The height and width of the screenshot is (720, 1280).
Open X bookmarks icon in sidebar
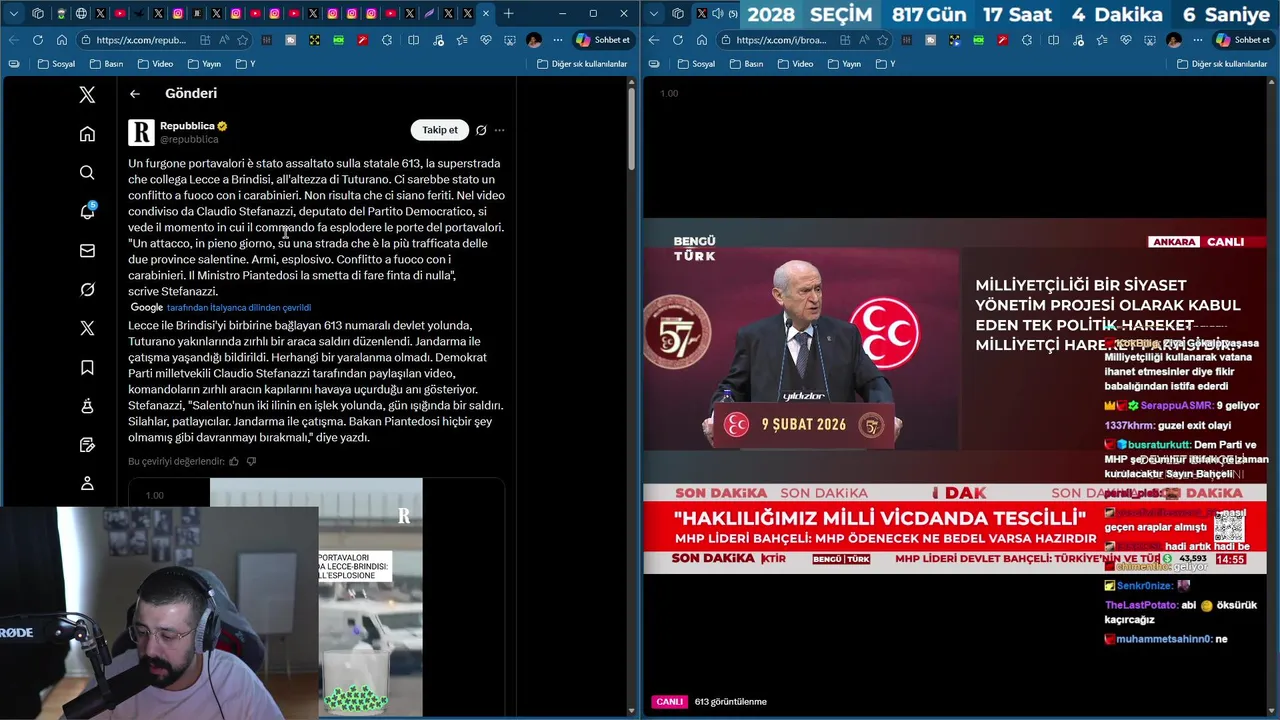coord(87,368)
